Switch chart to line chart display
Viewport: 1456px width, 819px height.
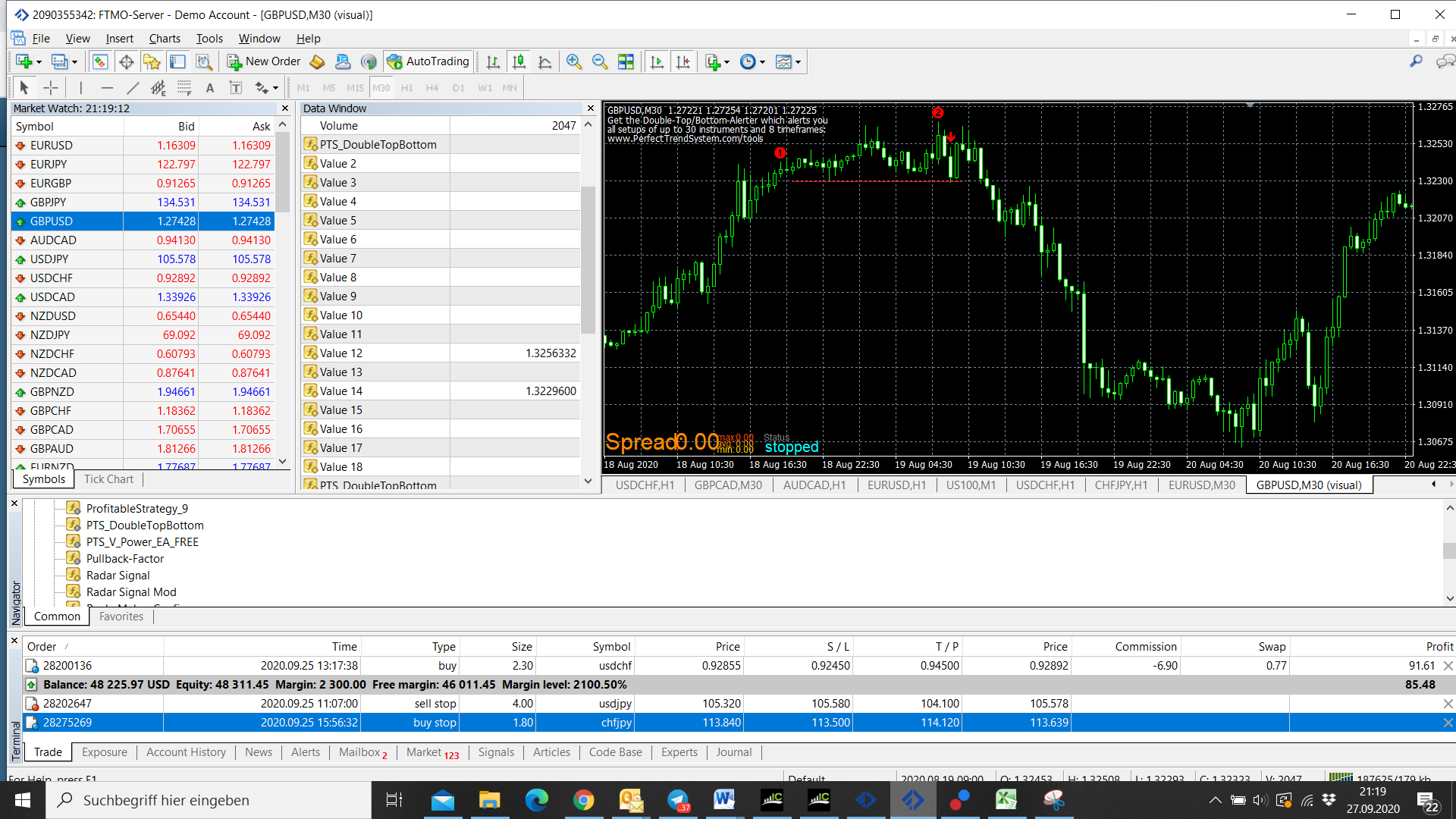click(x=544, y=62)
